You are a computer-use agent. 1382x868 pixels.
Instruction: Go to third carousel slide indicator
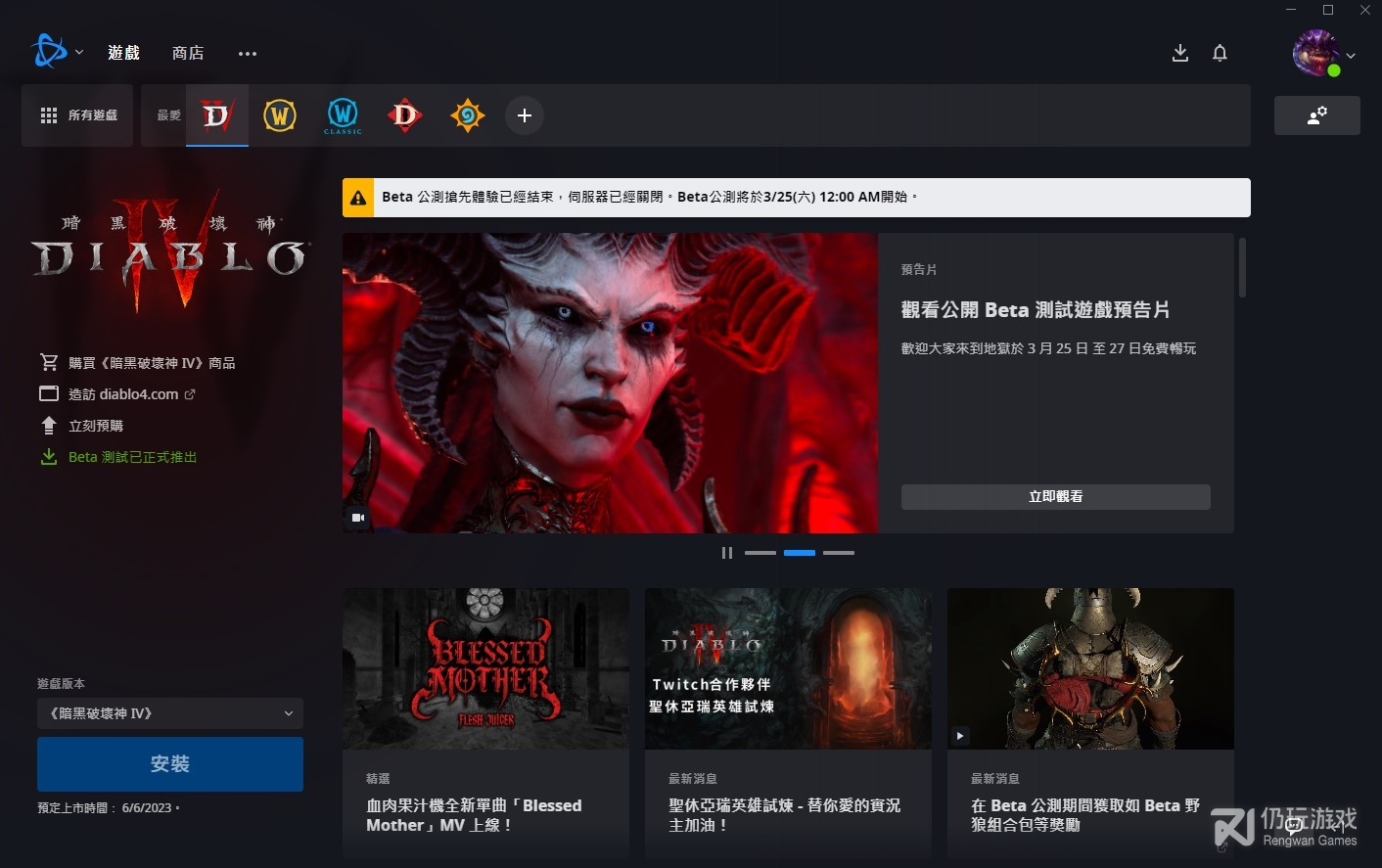839,553
